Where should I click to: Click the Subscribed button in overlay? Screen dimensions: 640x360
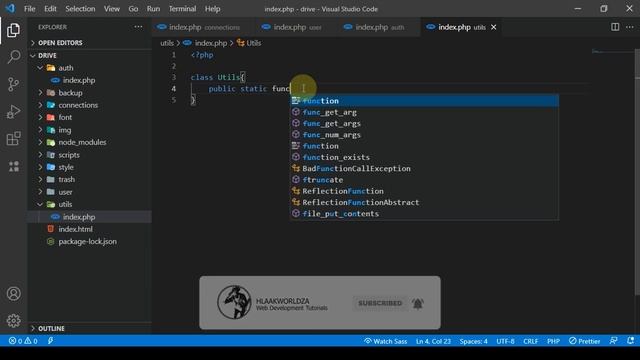[380, 303]
